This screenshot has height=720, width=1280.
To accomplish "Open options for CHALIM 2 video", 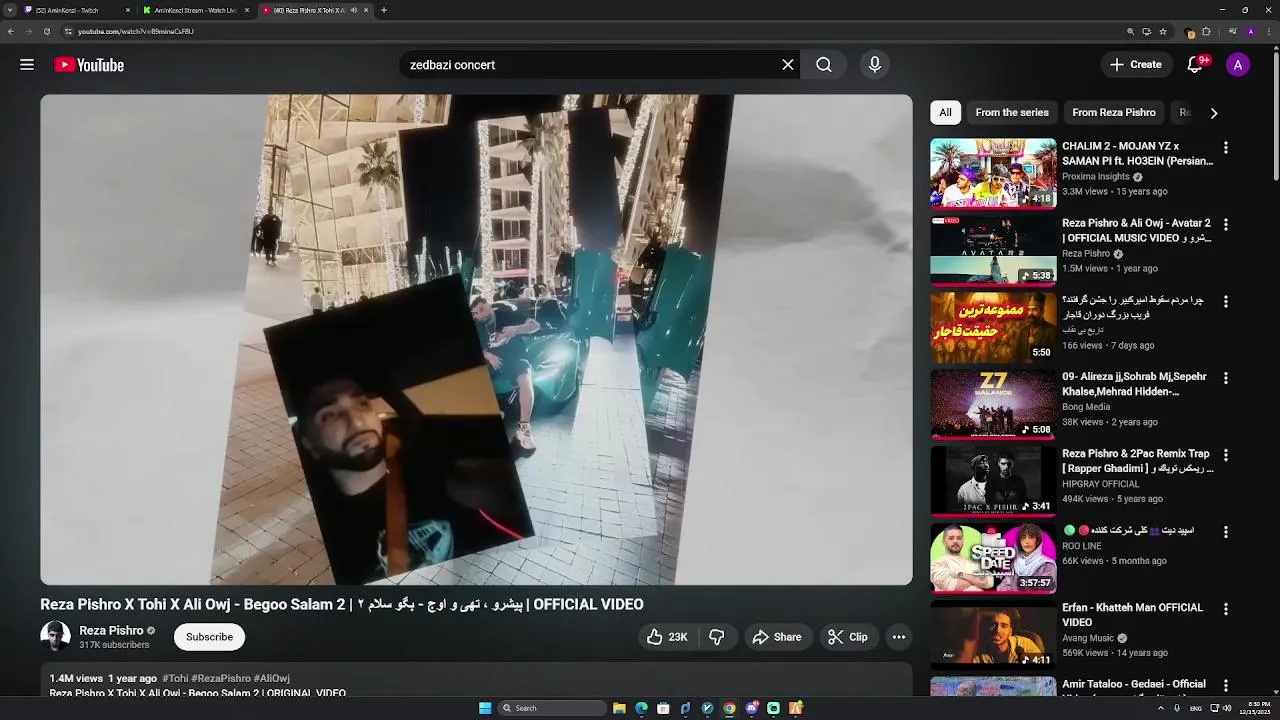I will coord(1226,147).
